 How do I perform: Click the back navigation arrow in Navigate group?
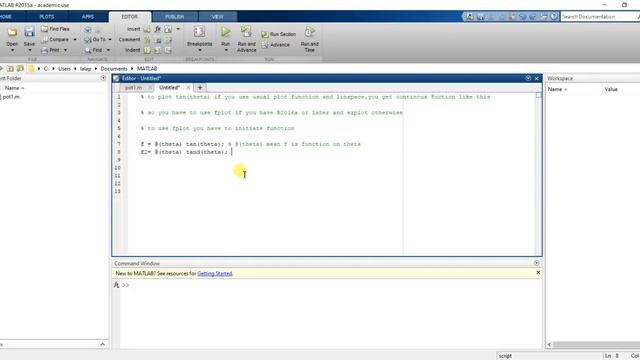click(x=88, y=29)
